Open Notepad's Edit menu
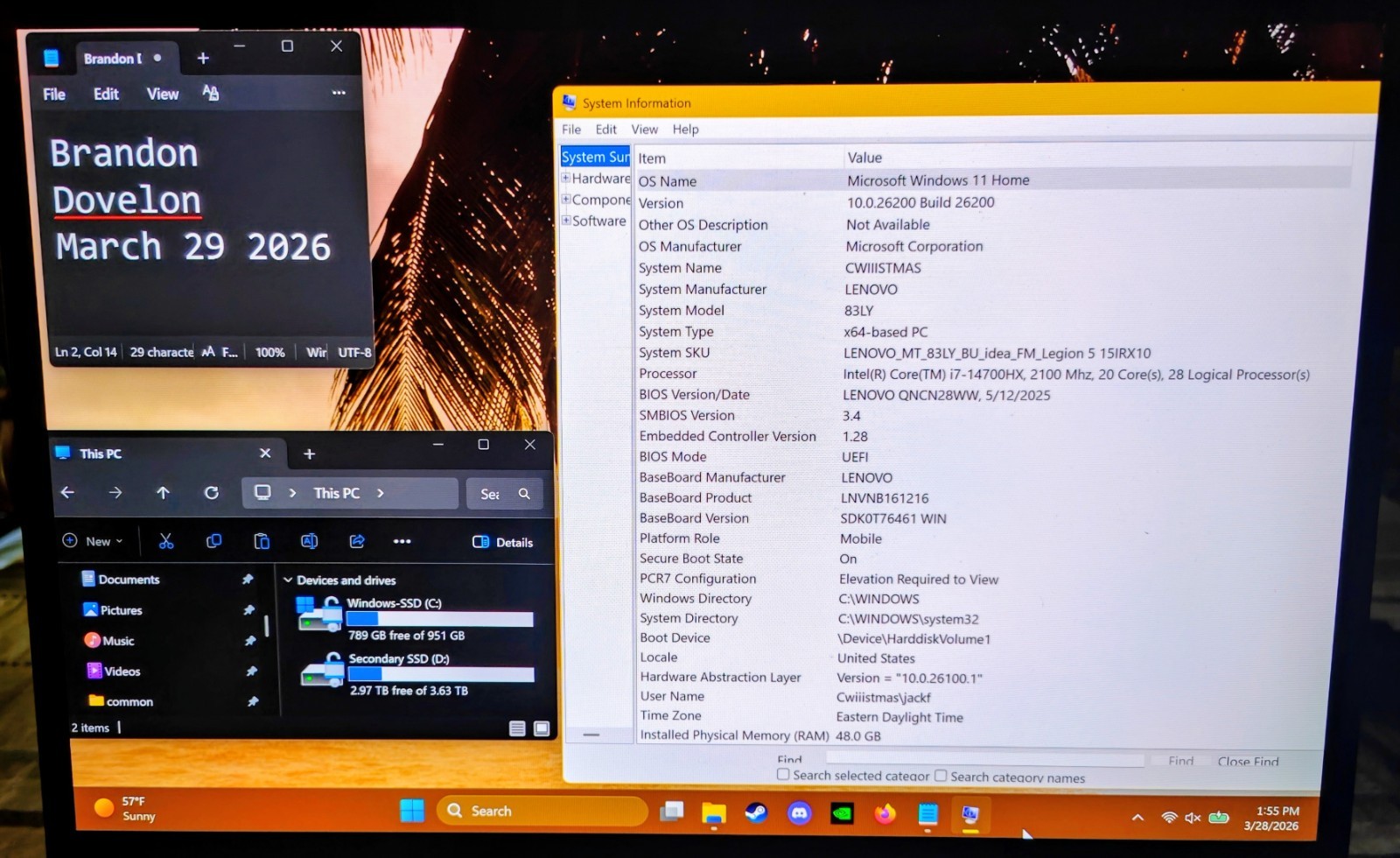The height and width of the screenshot is (858, 1400). pyautogui.click(x=106, y=94)
